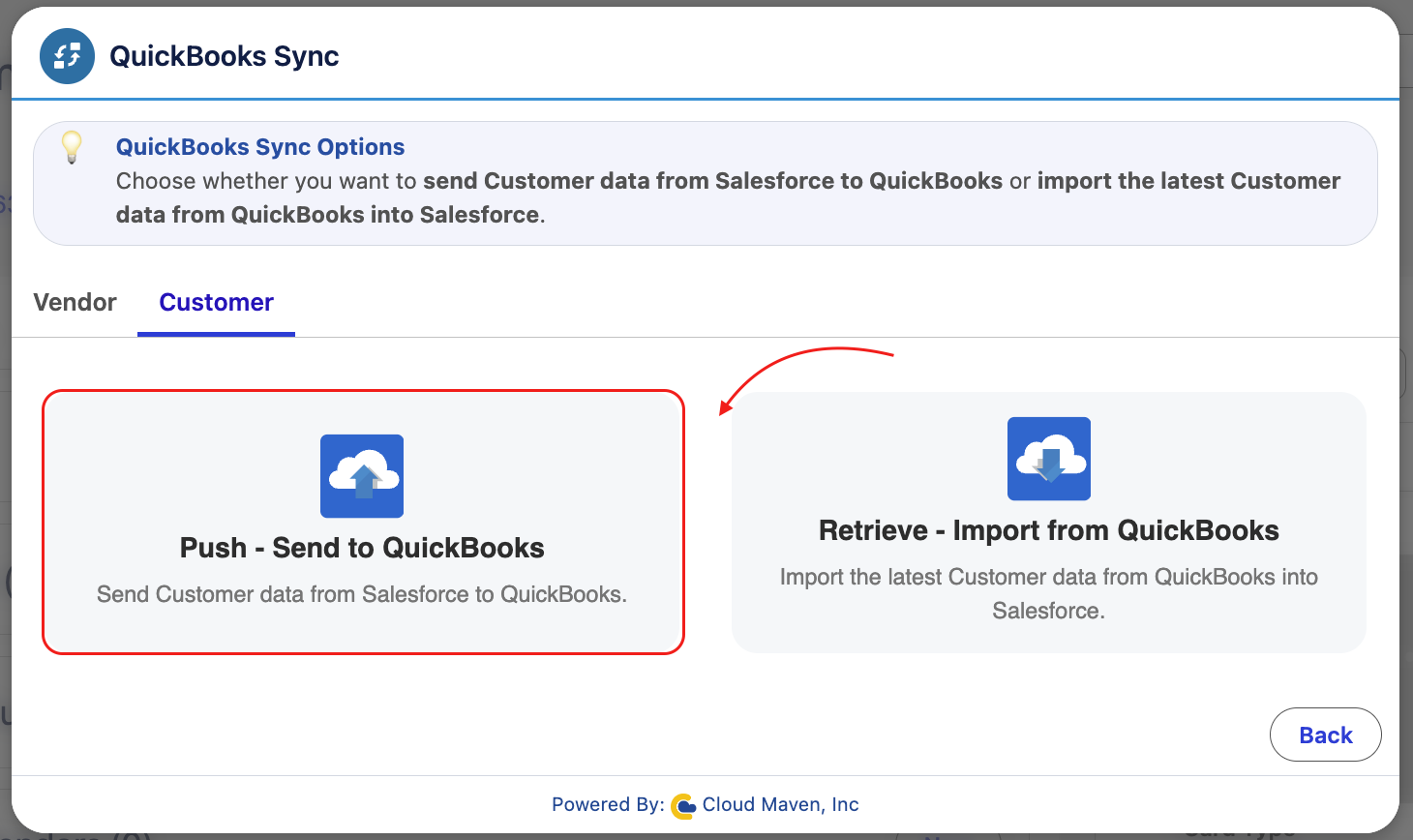Click the 'Import the latest Customer data' description
This screenshot has height=840, width=1413.
pos(1049,593)
